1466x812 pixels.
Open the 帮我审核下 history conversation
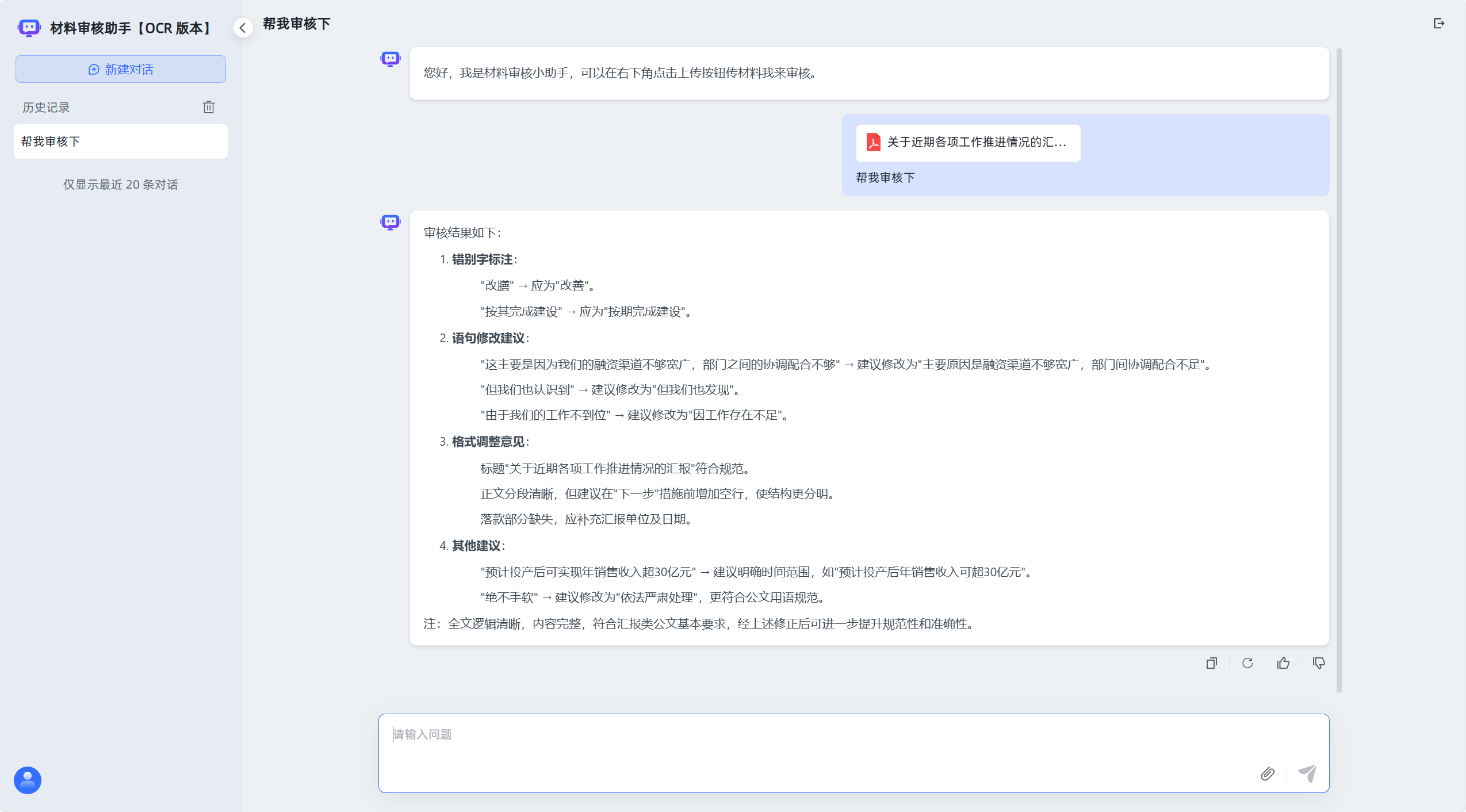121,141
